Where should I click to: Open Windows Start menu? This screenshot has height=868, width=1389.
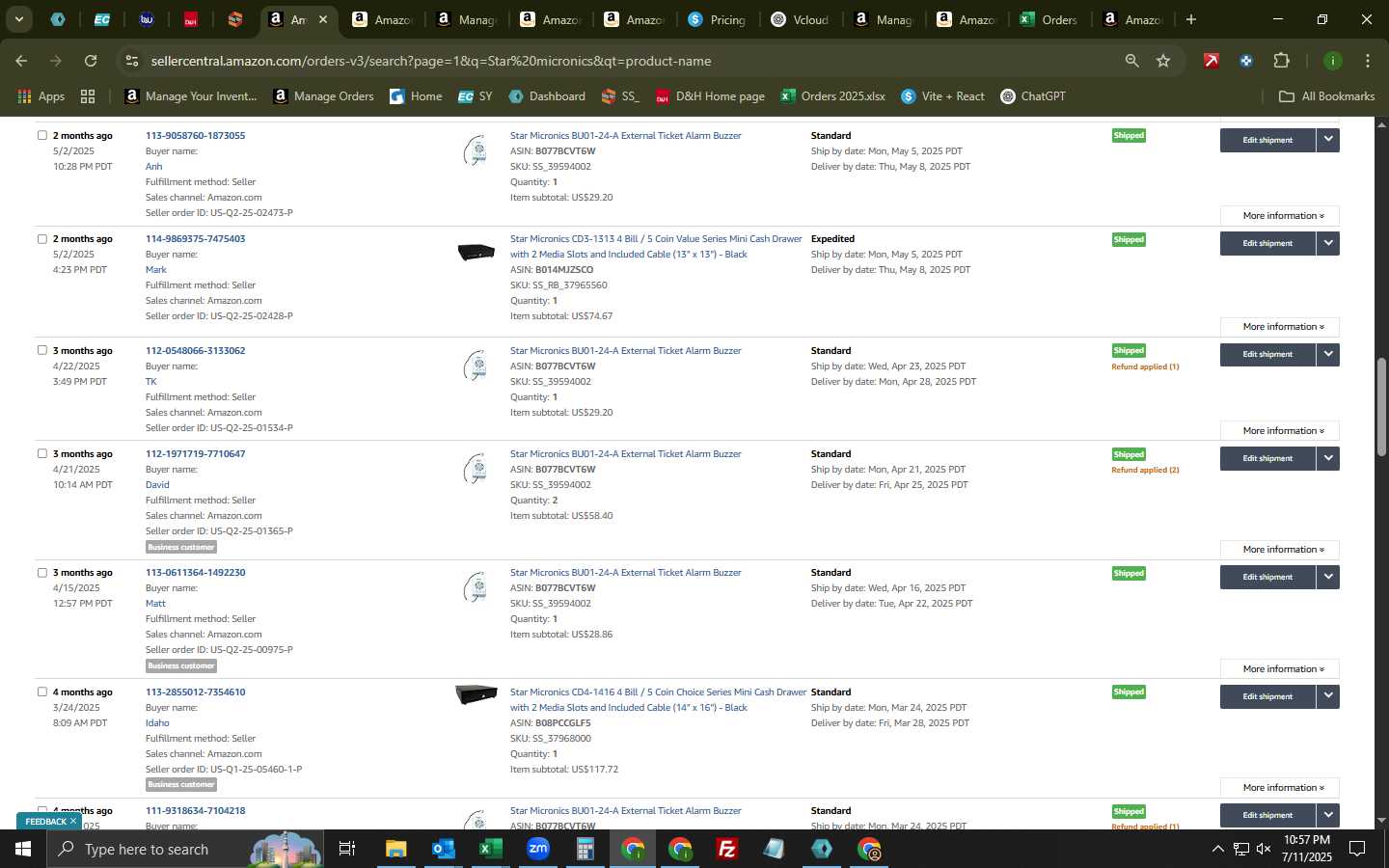click(23, 849)
